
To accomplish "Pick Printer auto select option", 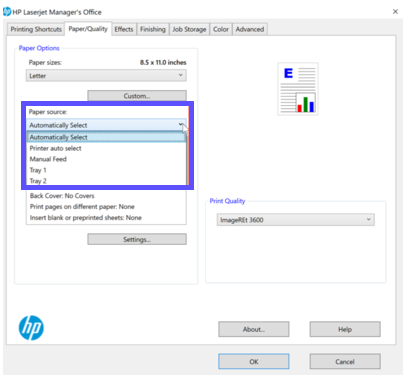I will pos(106,148).
